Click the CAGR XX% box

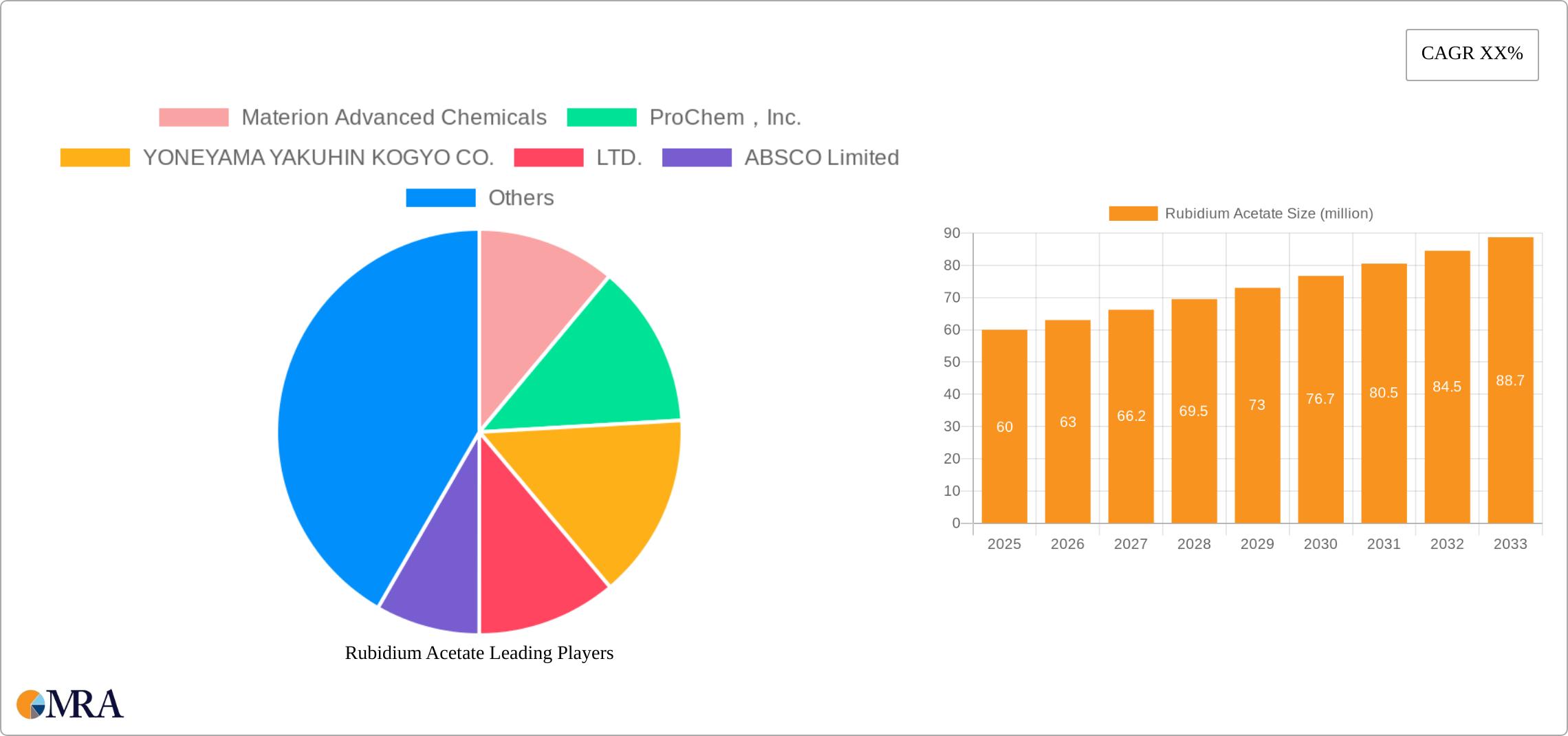(x=1472, y=54)
